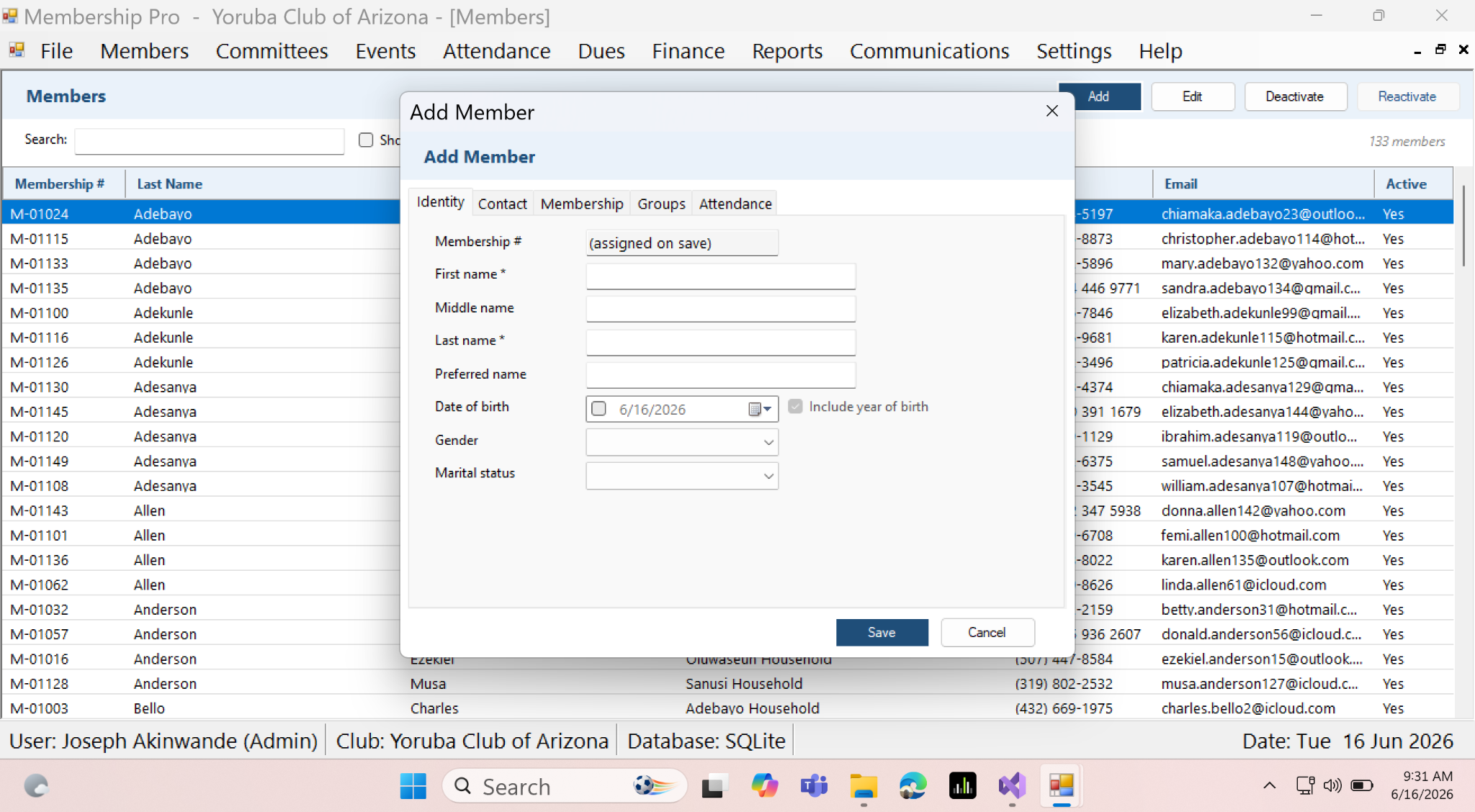Open the calendar picker for Date of birth
The height and width of the screenshot is (812, 1475).
(x=760, y=409)
